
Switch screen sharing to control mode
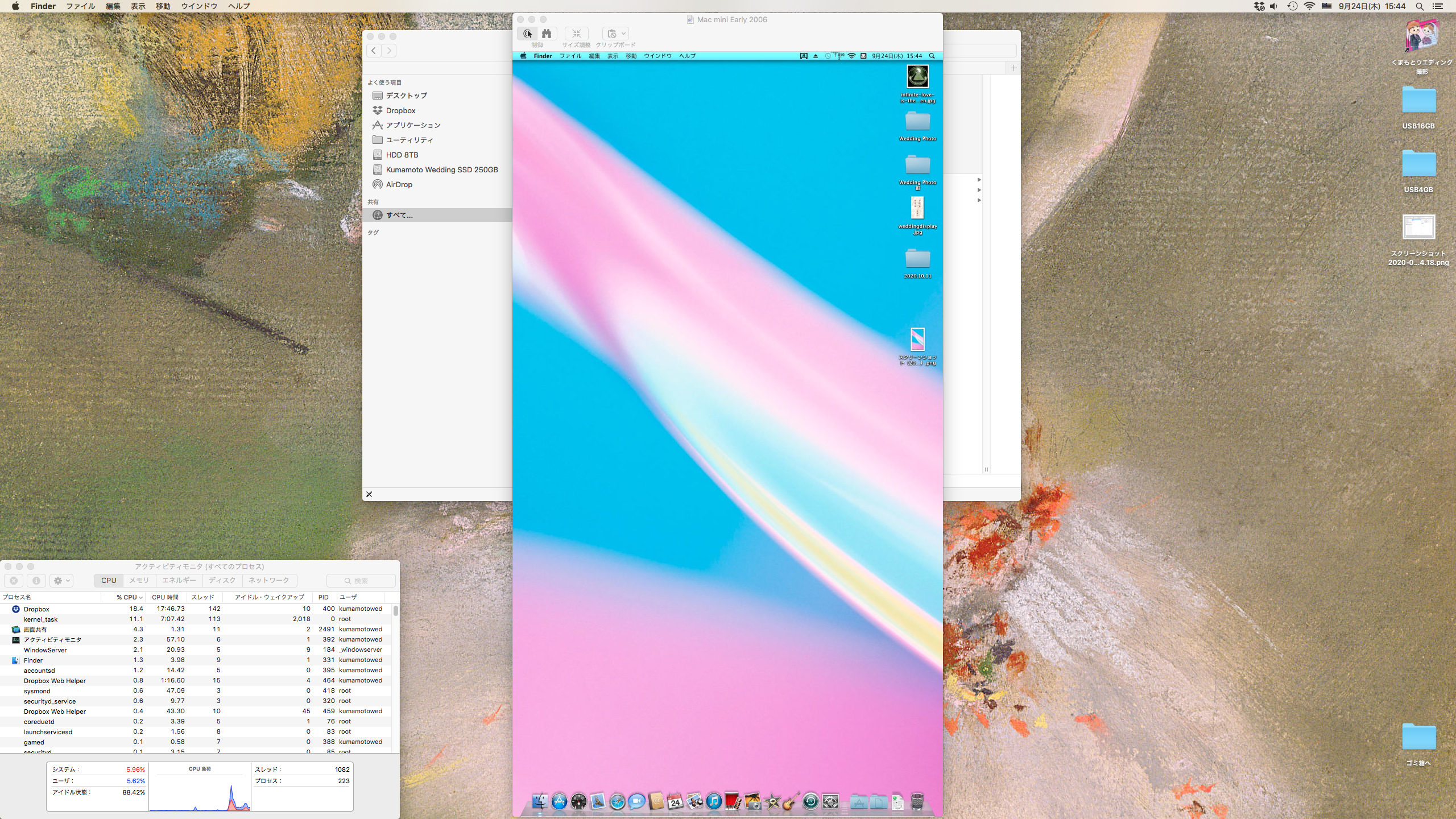click(x=528, y=34)
